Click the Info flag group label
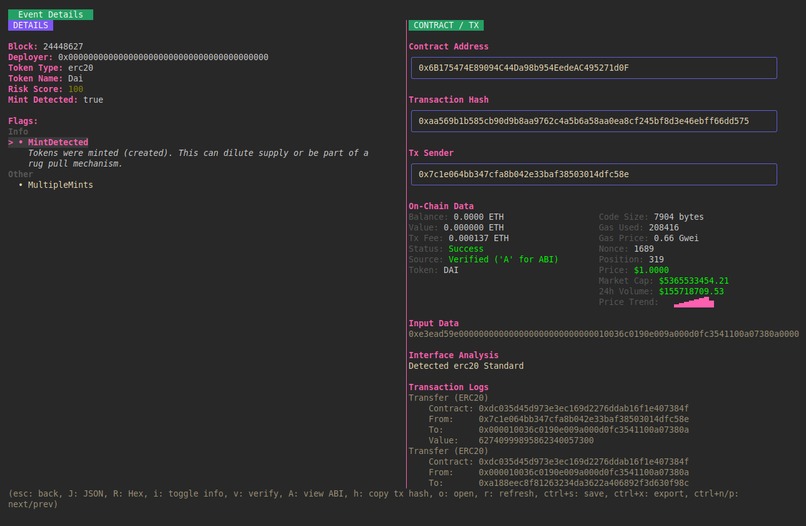 [18, 132]
